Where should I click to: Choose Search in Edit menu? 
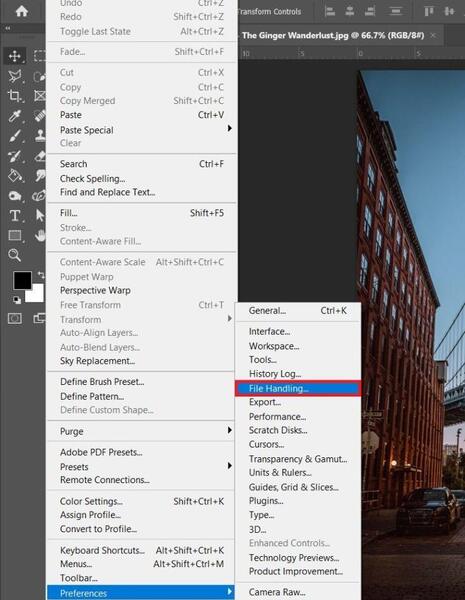click(x=142, y=164)
